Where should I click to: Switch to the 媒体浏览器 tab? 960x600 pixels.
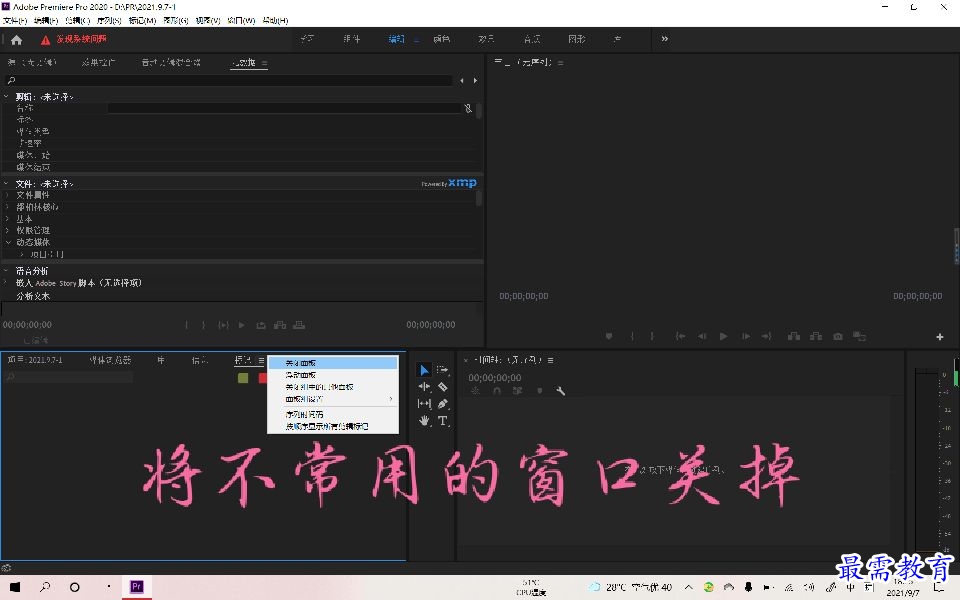coord(110,360)
